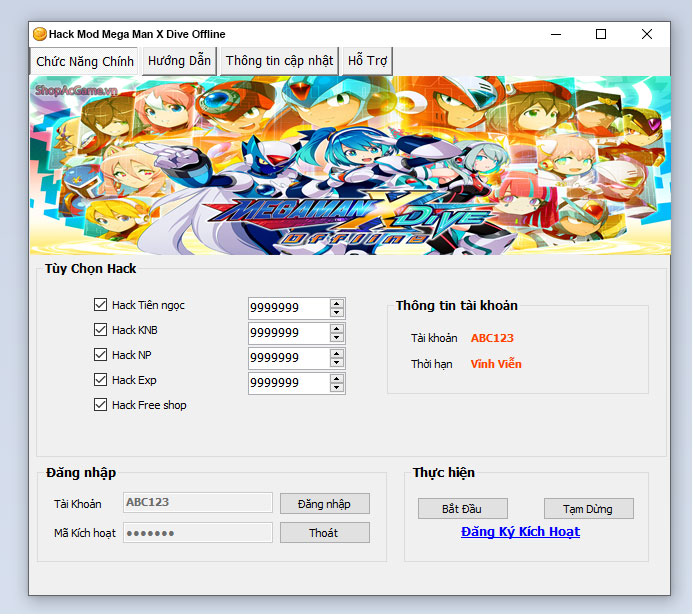
Task: Switch to Chức Năng Chính tab
Action: click(x=84, y=61)
